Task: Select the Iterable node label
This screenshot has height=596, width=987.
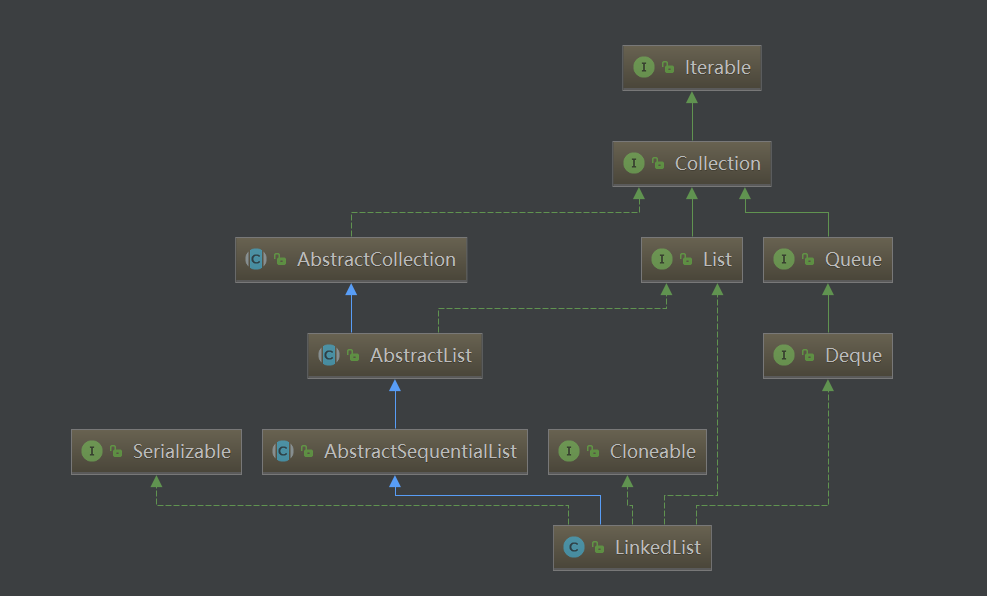Action: (718, 67)
